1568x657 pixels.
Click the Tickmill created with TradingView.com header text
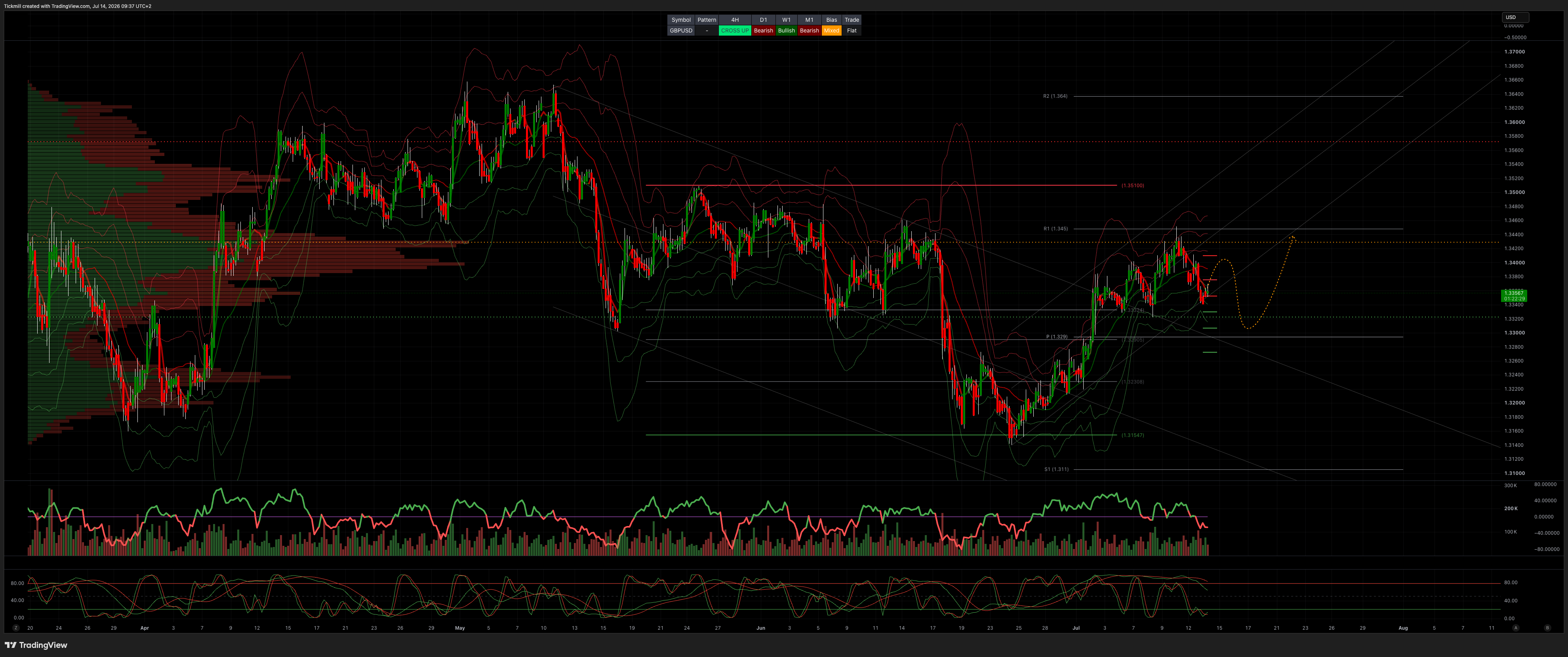pos(78,6)
